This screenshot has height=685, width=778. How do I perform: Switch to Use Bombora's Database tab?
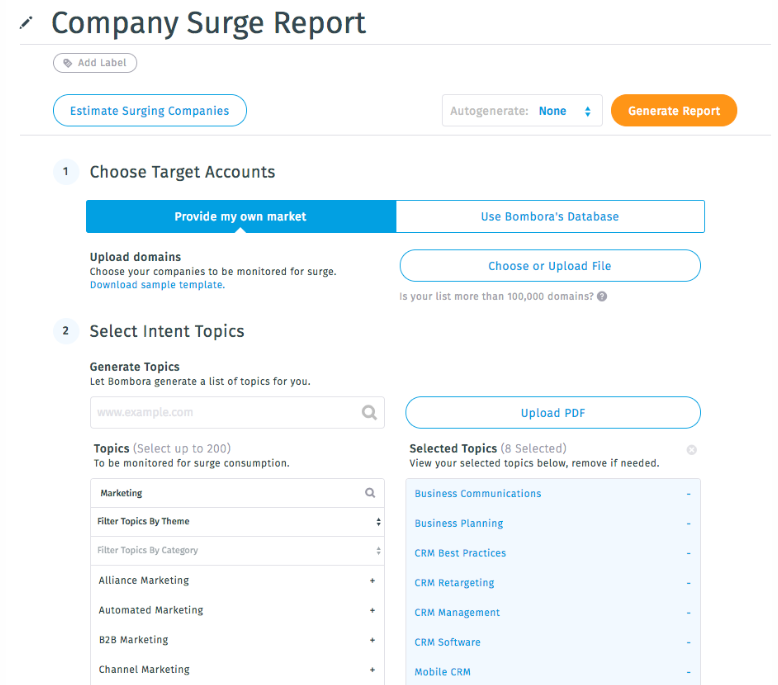tap(550, 216)
